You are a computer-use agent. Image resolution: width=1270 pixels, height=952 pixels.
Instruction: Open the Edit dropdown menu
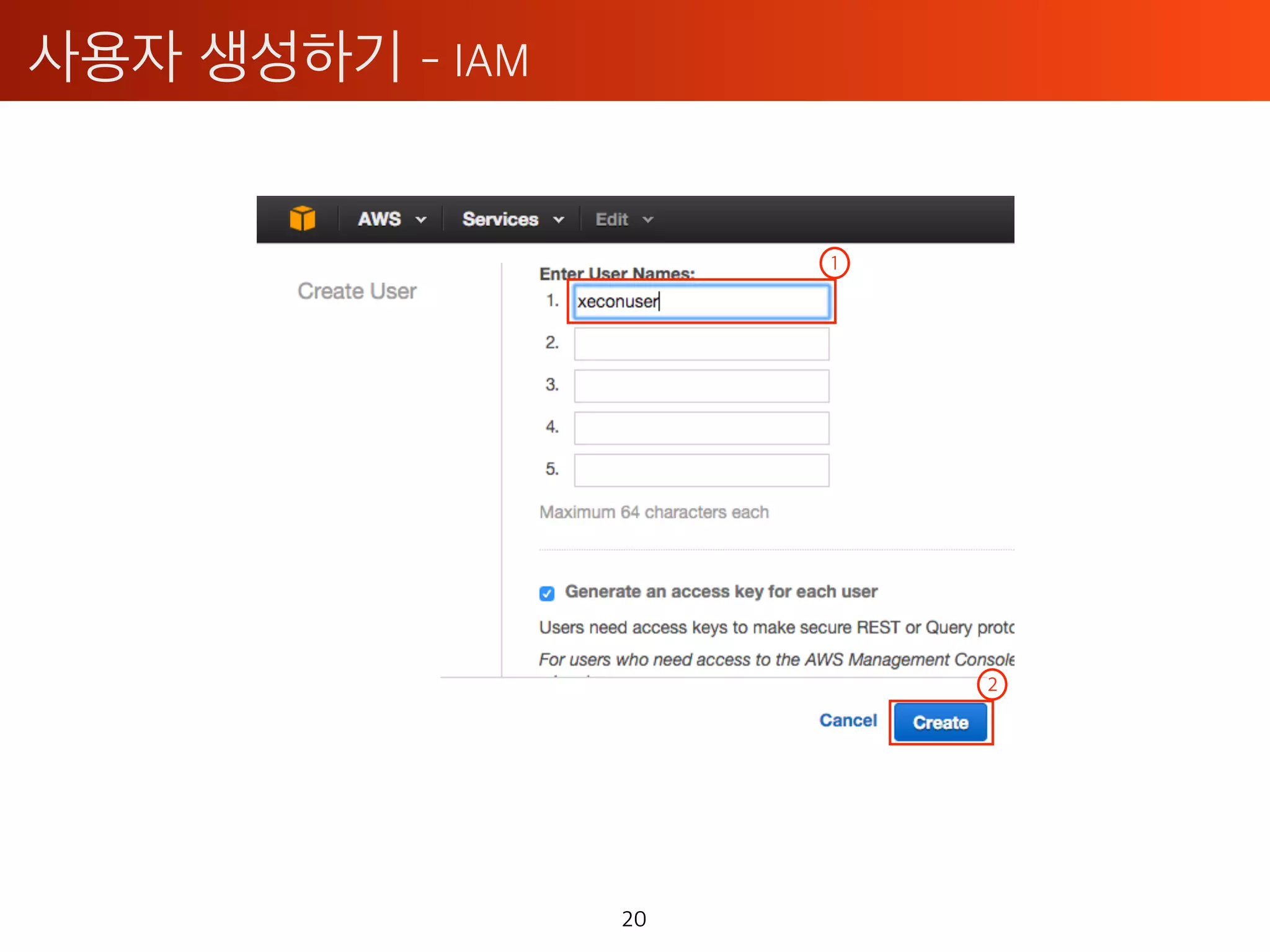(624, 219)
